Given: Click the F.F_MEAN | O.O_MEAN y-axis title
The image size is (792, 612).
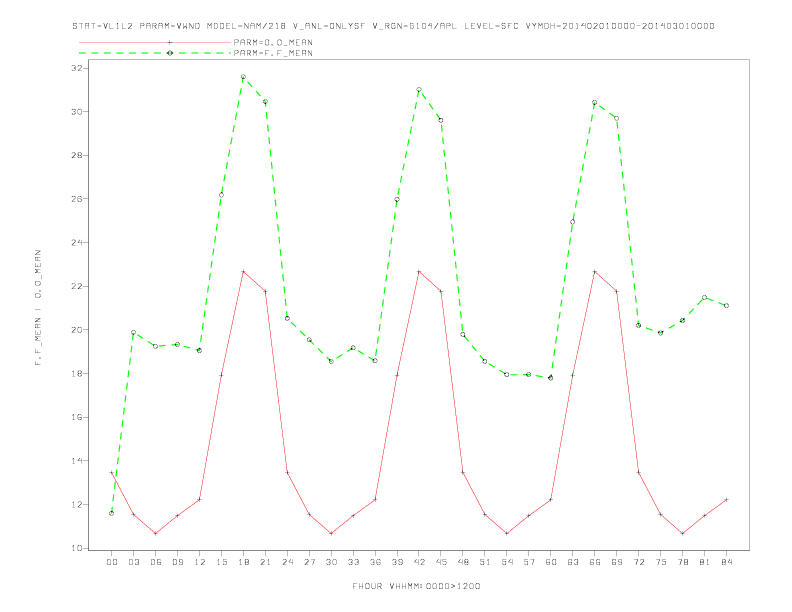Looking at the screenshot, I should pos(38,308).
